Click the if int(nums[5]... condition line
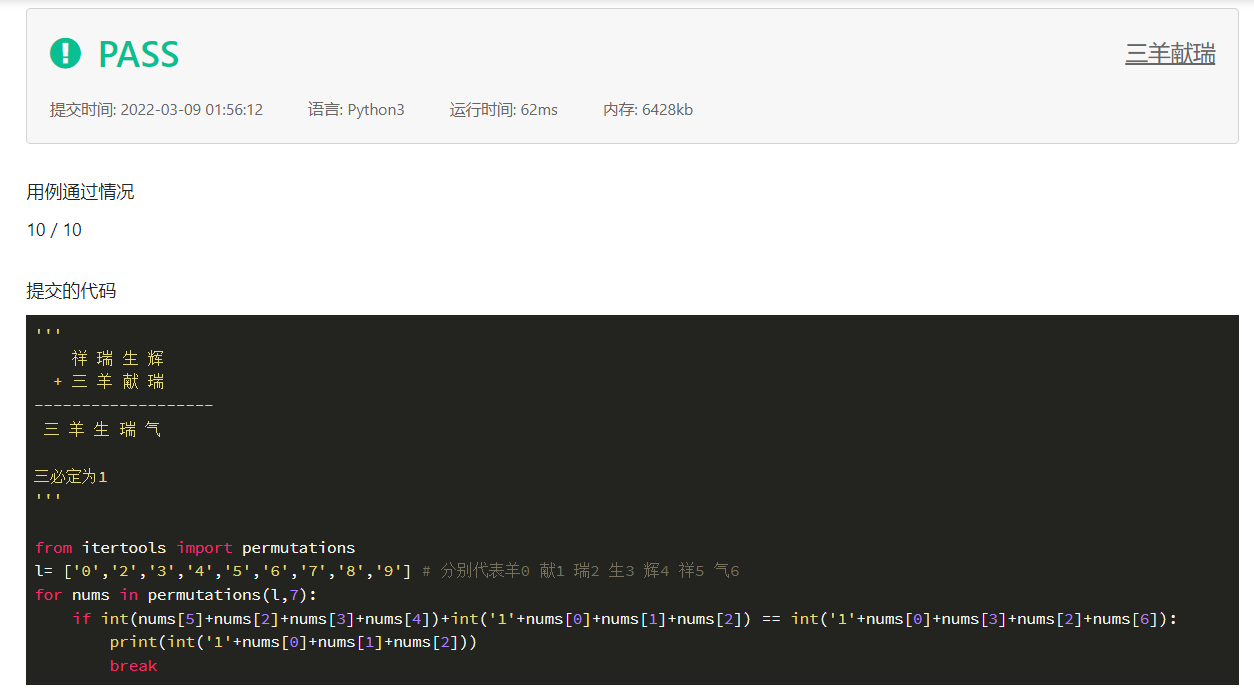This screenshot has width=1254, height=694. point(625,619)
